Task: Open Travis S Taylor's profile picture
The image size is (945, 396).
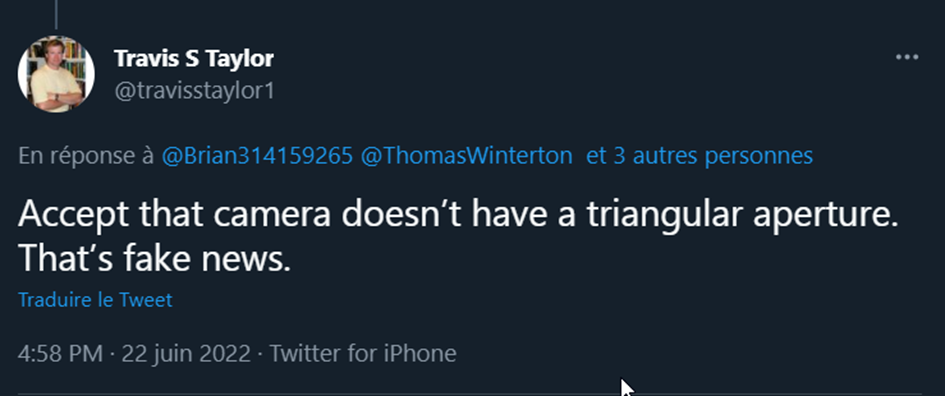Action: point(56,74)
